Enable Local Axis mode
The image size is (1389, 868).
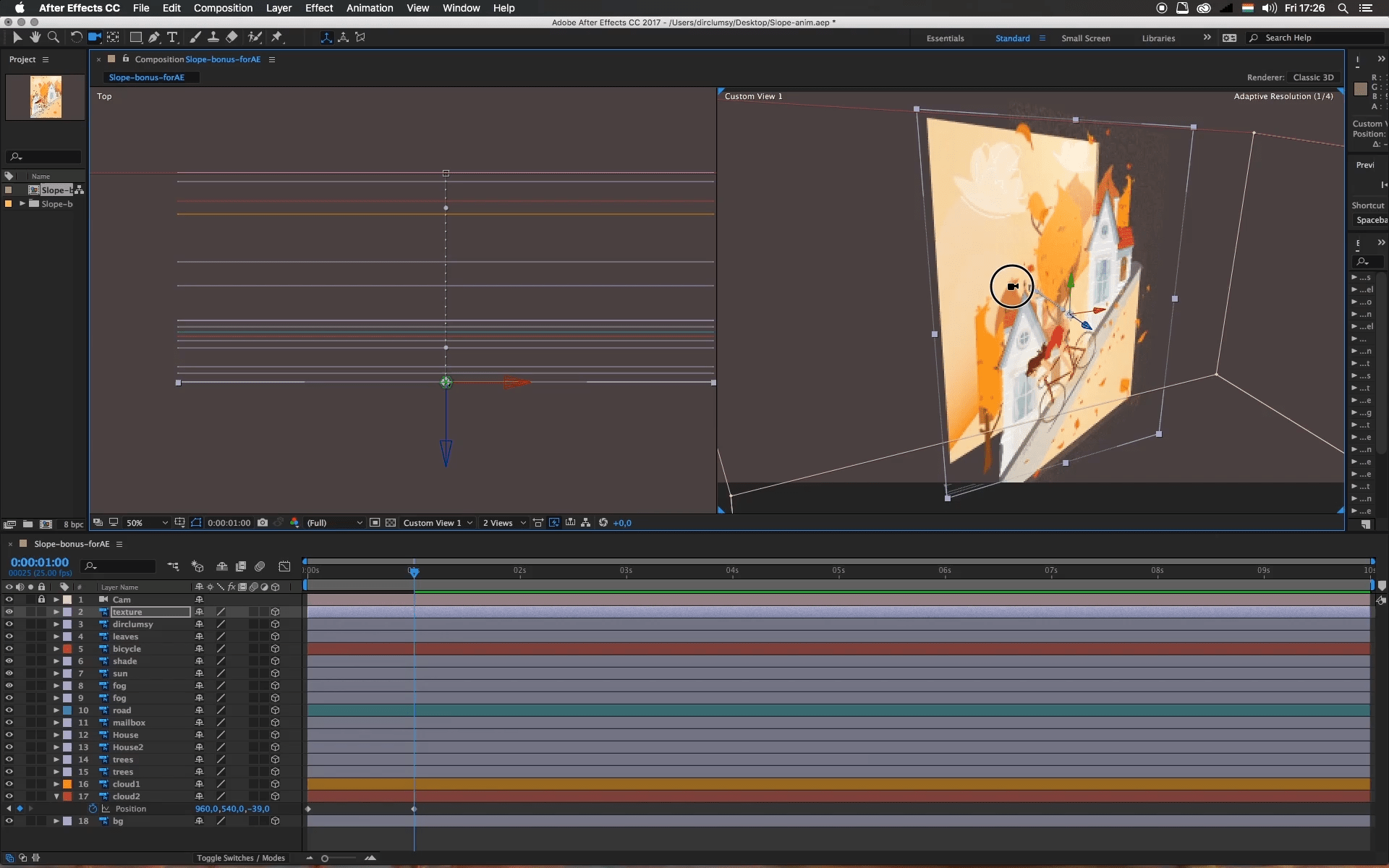pyautogui.click(x=326, y=38)
